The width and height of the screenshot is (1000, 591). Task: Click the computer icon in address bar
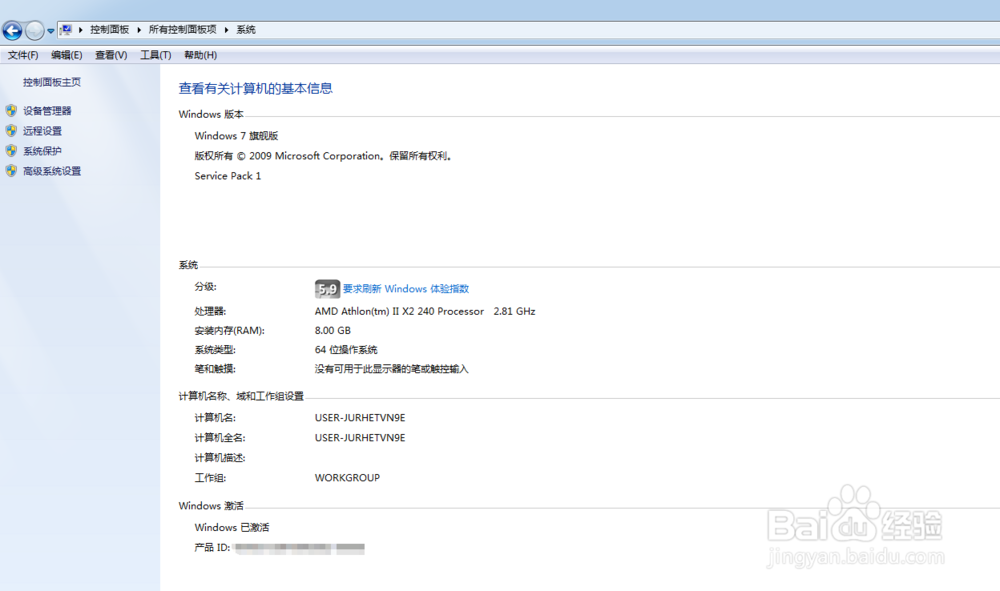pos(66,29)
